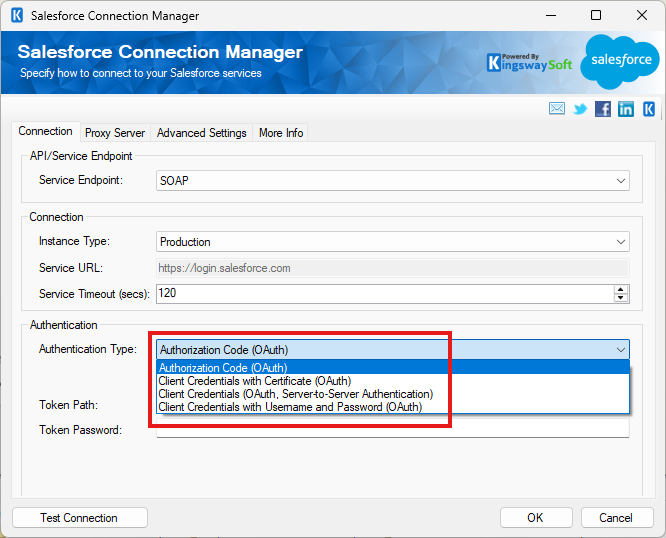Click the Cancel button
Screen dimensions: 666x538
click(x=616, y=518)
